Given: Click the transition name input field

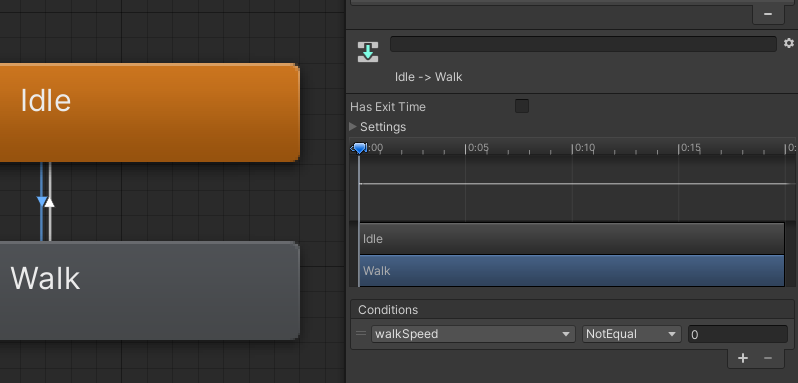Looking at the screenshot, I should tap(583, 44).
